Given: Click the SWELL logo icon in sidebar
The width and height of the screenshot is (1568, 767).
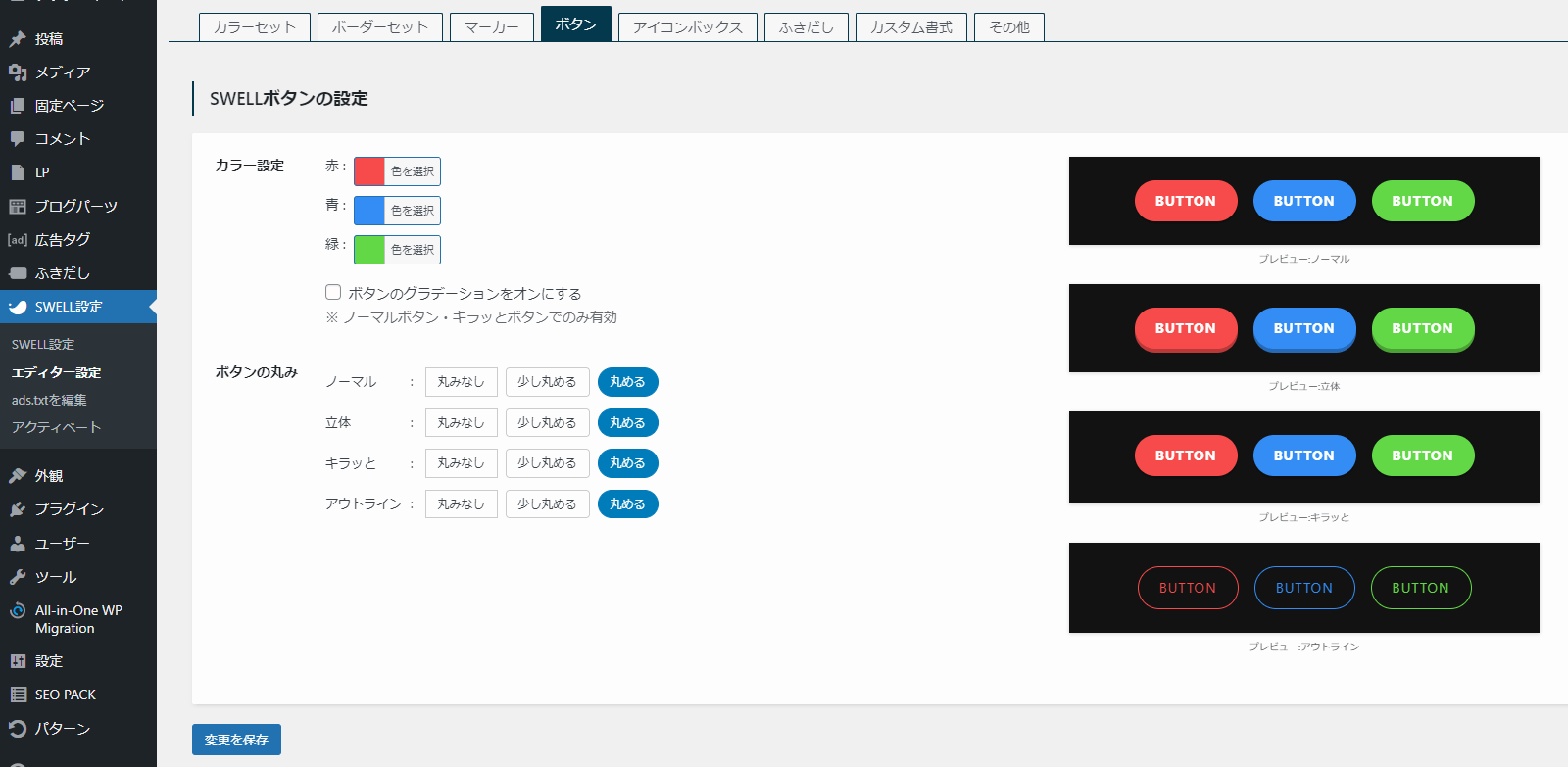Looking at the screenshot, I should coord(18,307).
